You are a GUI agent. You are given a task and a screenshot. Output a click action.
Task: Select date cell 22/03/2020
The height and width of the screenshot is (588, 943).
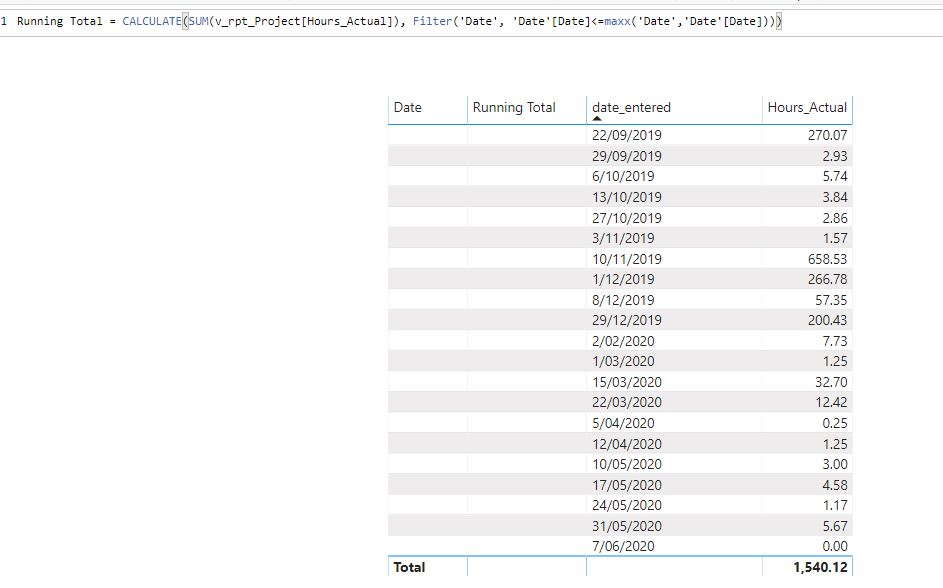626,402
